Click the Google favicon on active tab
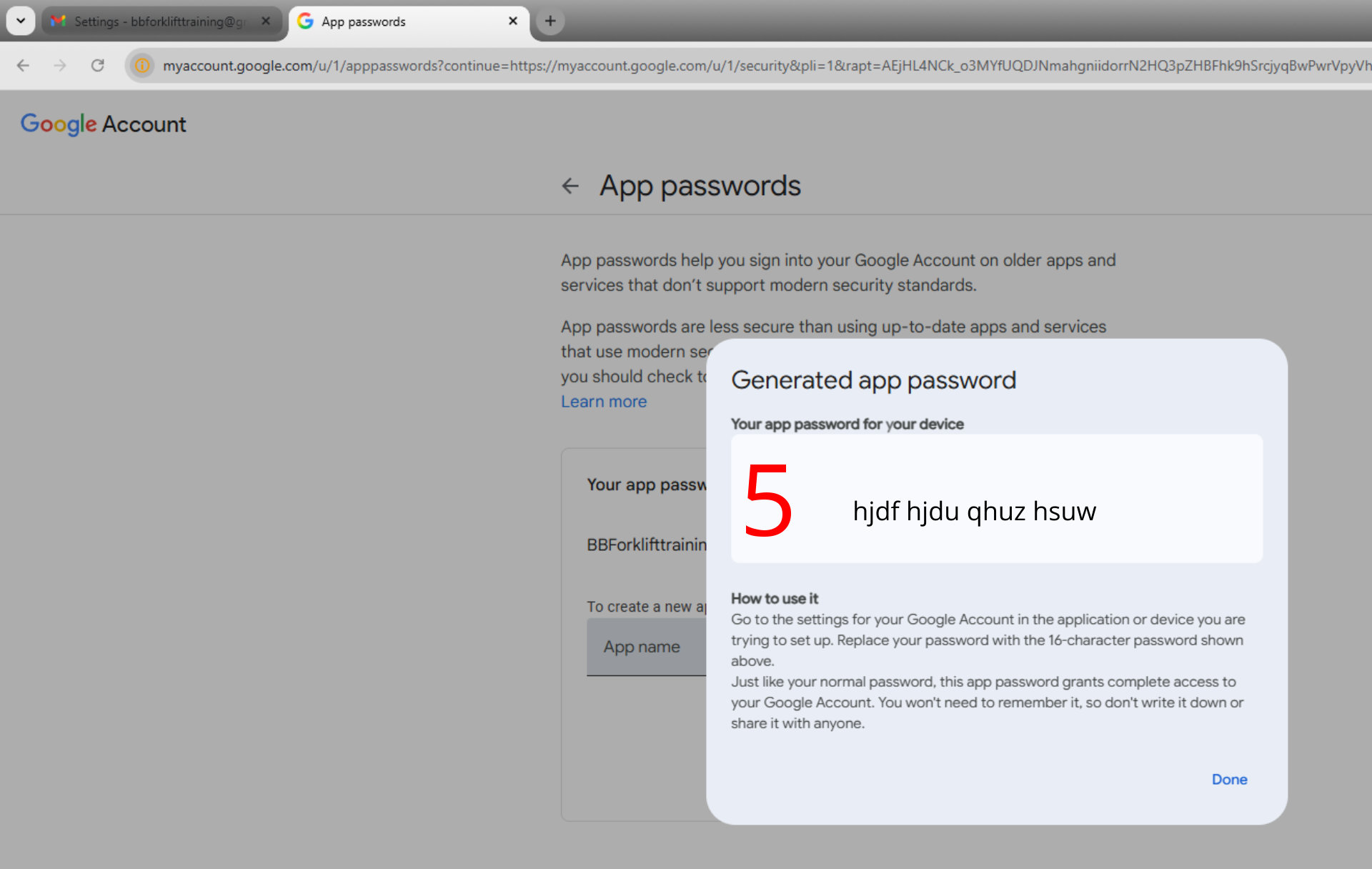The height and width of the screenshot is (869, 1372). (305, 21)
